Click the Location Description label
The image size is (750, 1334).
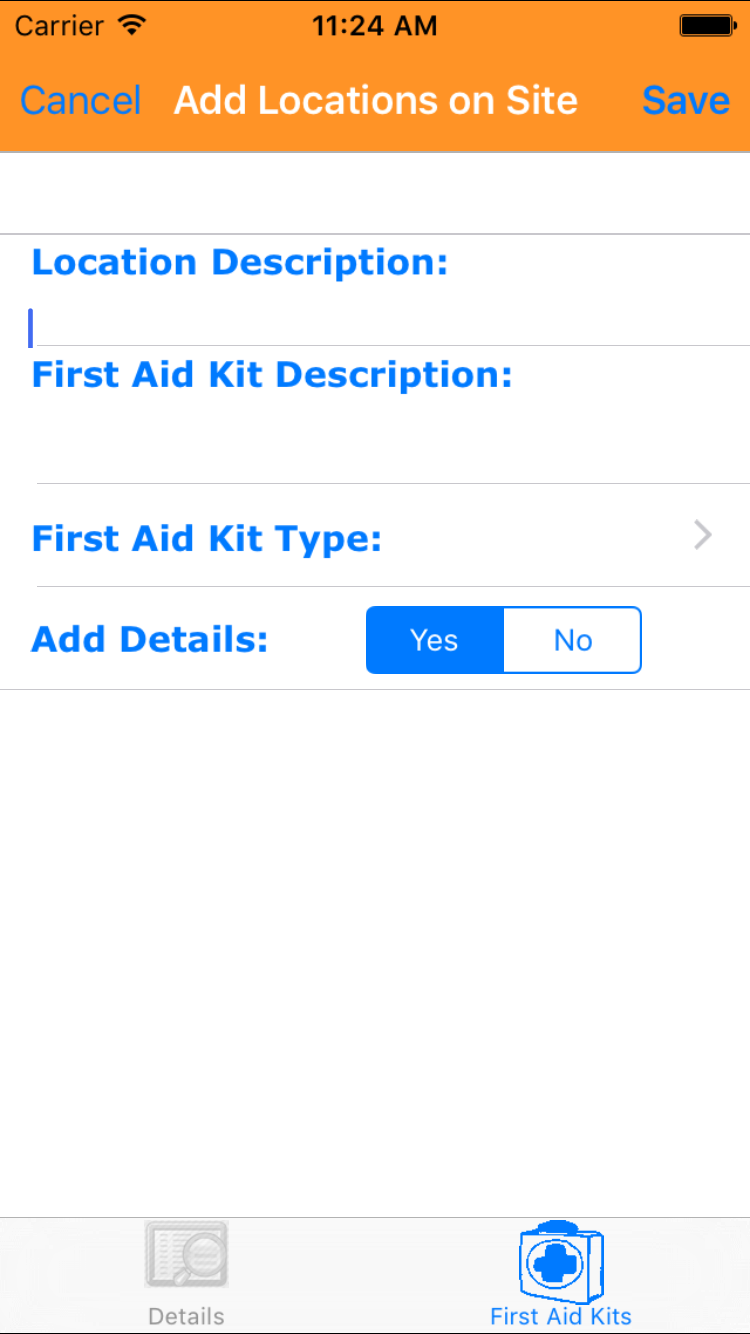pos(240,262)
